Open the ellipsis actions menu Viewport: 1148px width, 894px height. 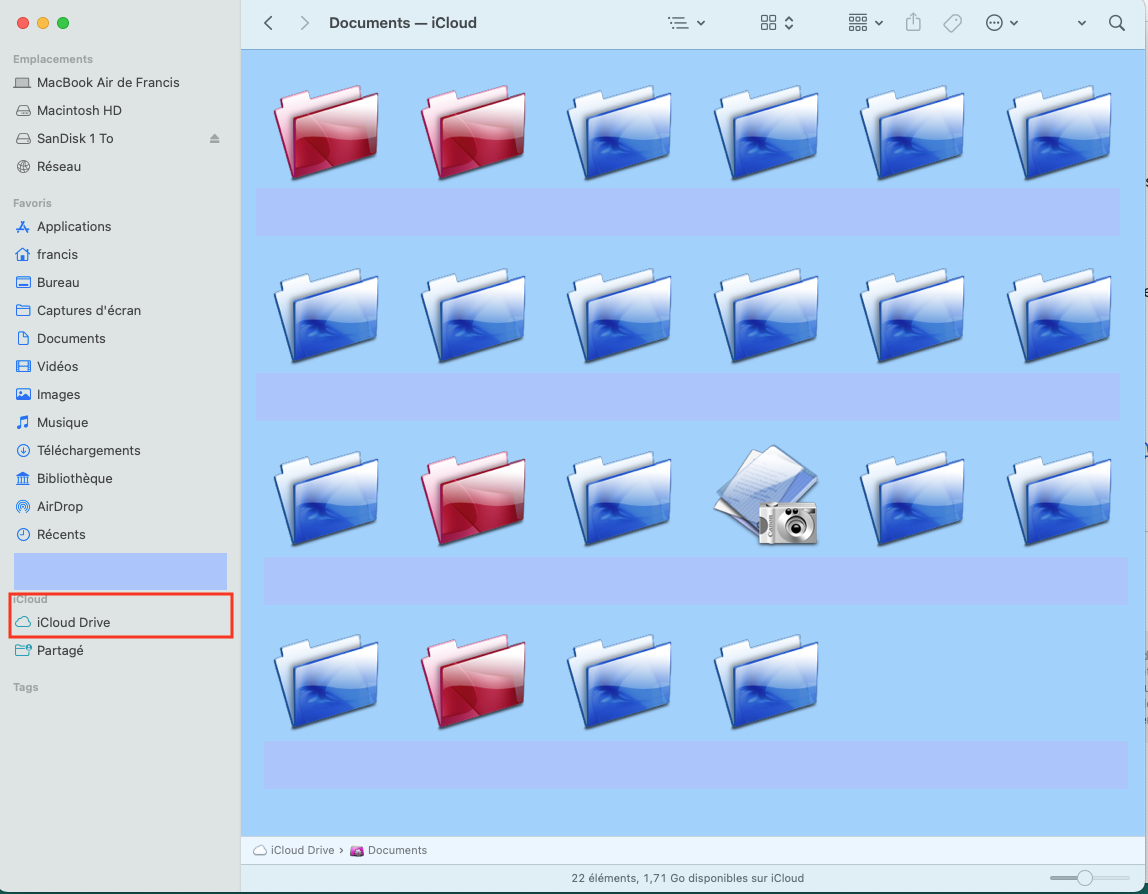coord(1001,23)
